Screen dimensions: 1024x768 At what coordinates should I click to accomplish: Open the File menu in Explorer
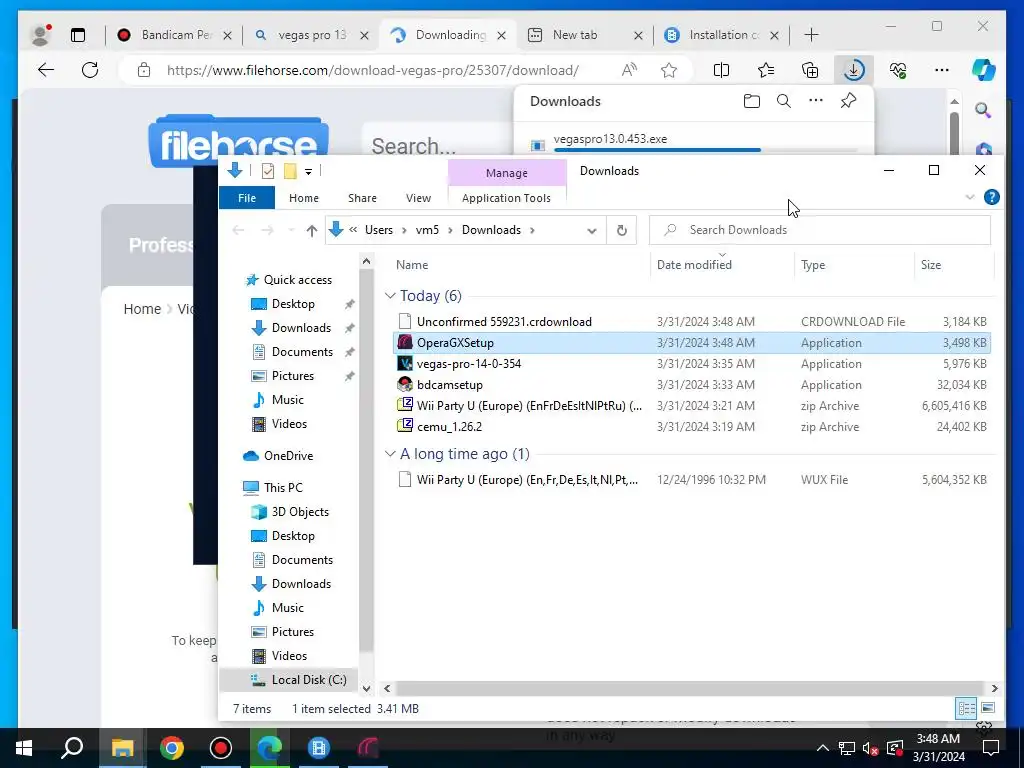coord(247,198)
